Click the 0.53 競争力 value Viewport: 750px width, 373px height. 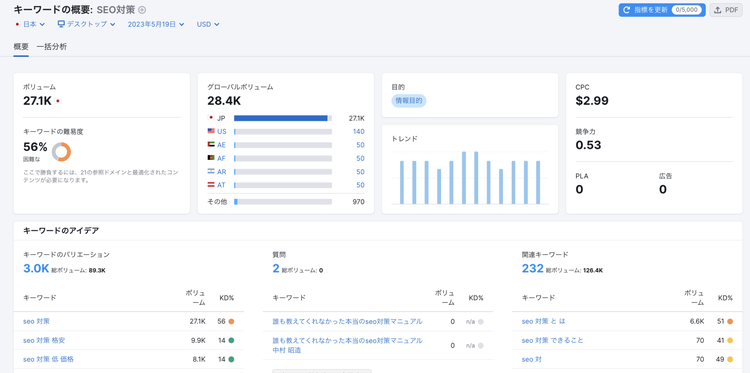[588, 145]
